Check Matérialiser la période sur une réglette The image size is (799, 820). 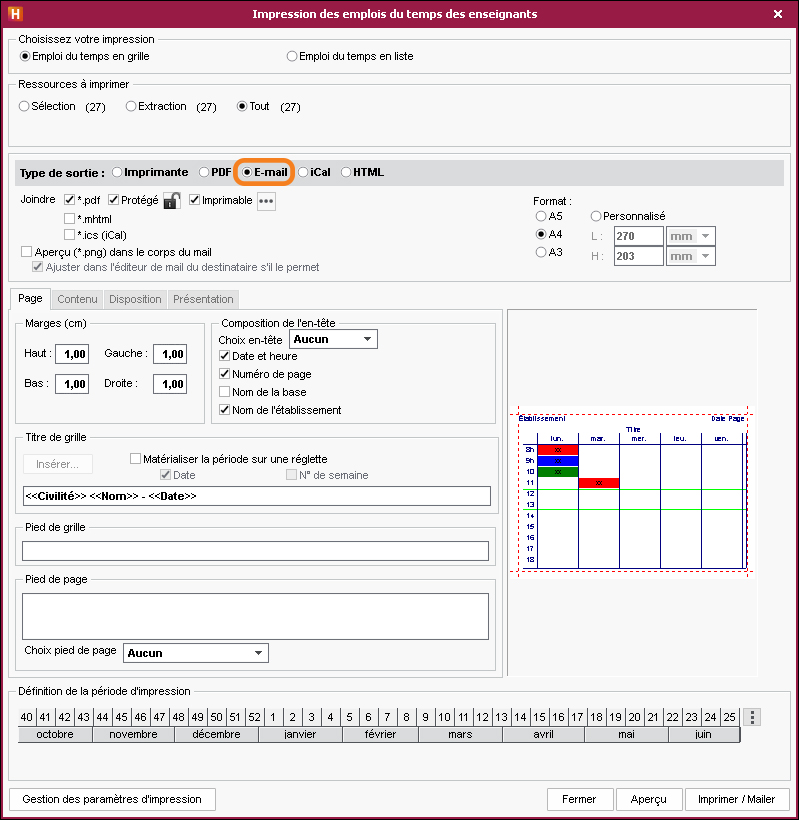pyautogui.click(x=135, y=459)
